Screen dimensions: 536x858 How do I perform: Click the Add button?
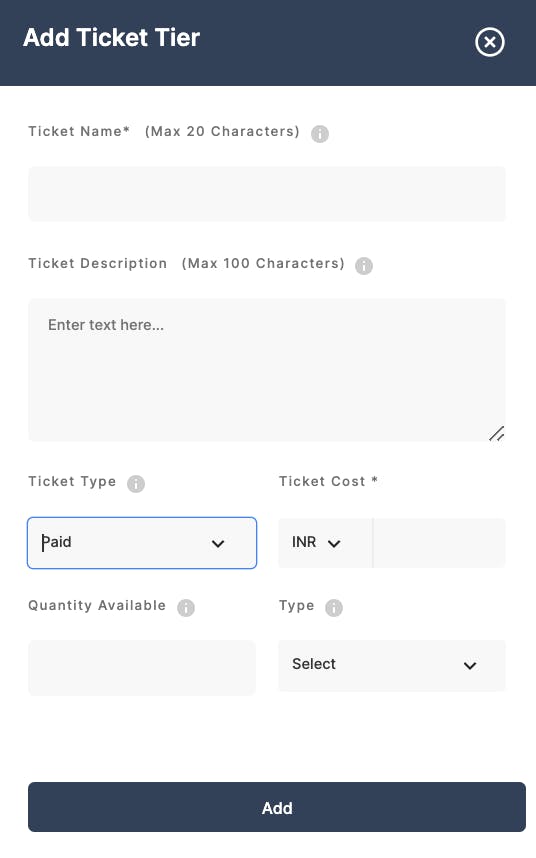277,807
